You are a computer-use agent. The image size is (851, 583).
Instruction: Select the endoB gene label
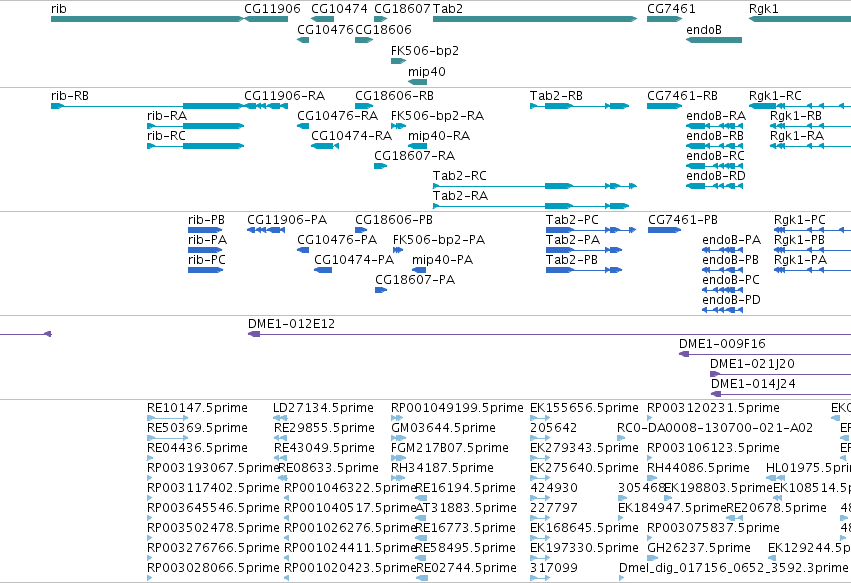point(704,30)
